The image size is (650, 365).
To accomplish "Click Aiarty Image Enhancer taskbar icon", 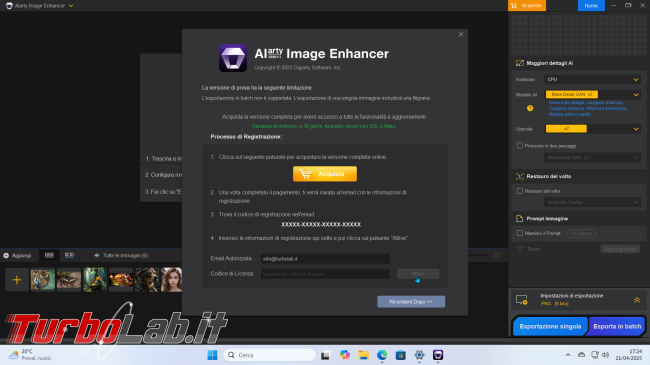I will click(x=438, y=355).
